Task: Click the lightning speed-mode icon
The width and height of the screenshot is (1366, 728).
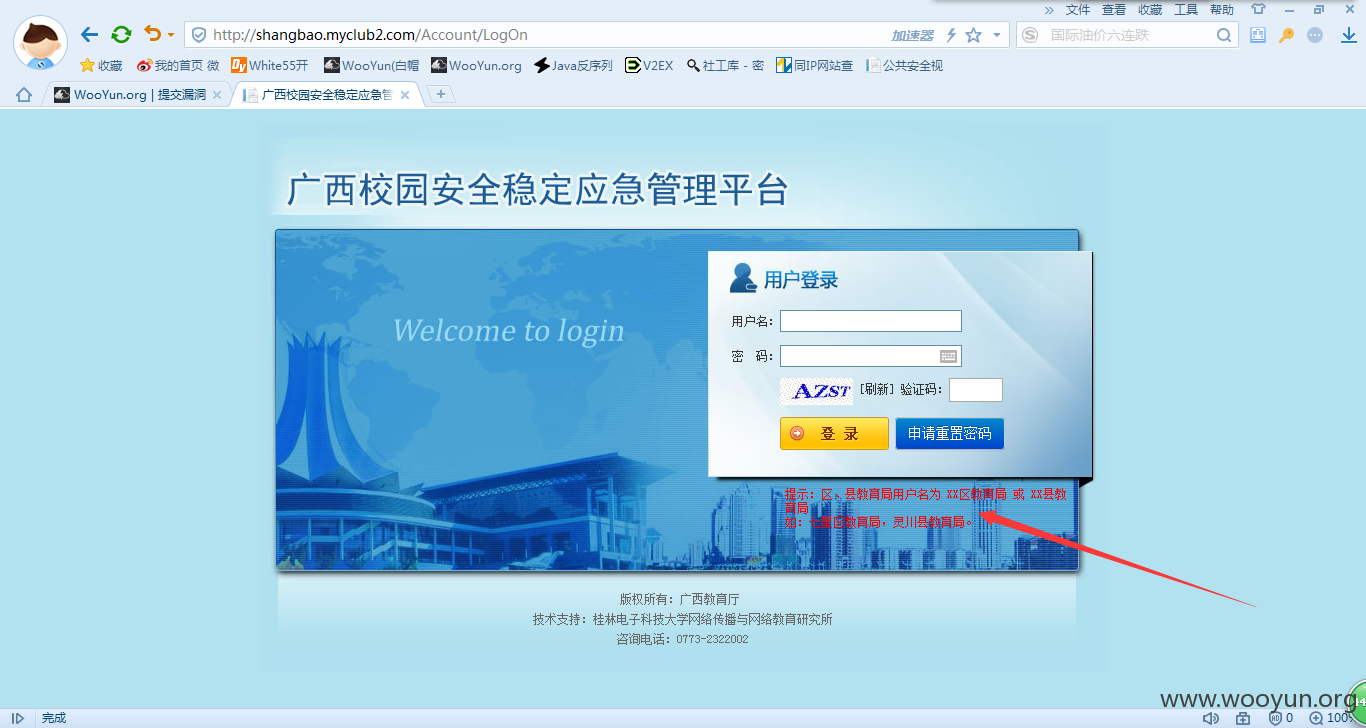Action: pyautogui.click(x=951, y=35)
